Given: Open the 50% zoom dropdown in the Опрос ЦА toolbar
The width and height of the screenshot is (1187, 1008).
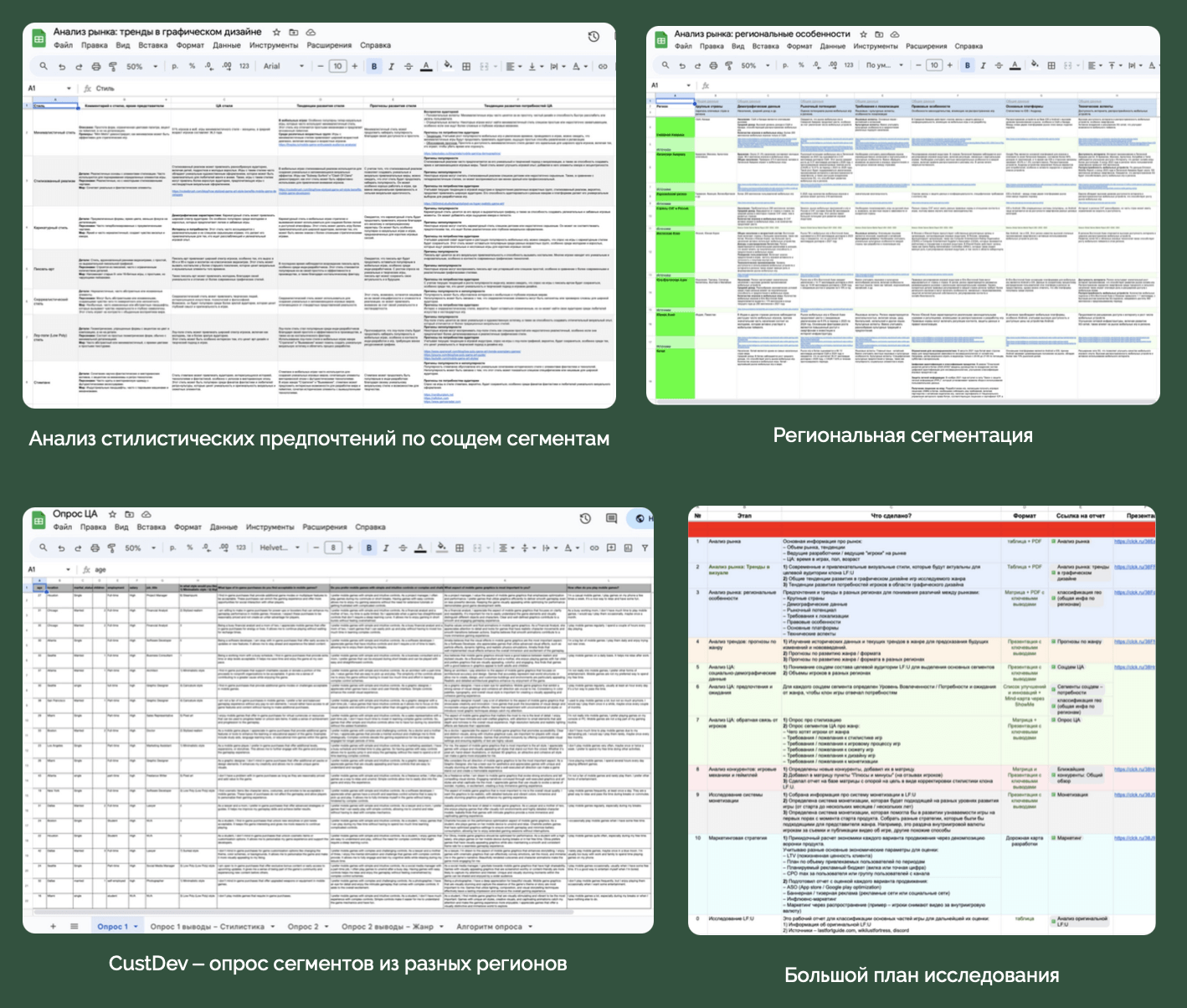Looking at the screenshot, I should coord(141,548).
